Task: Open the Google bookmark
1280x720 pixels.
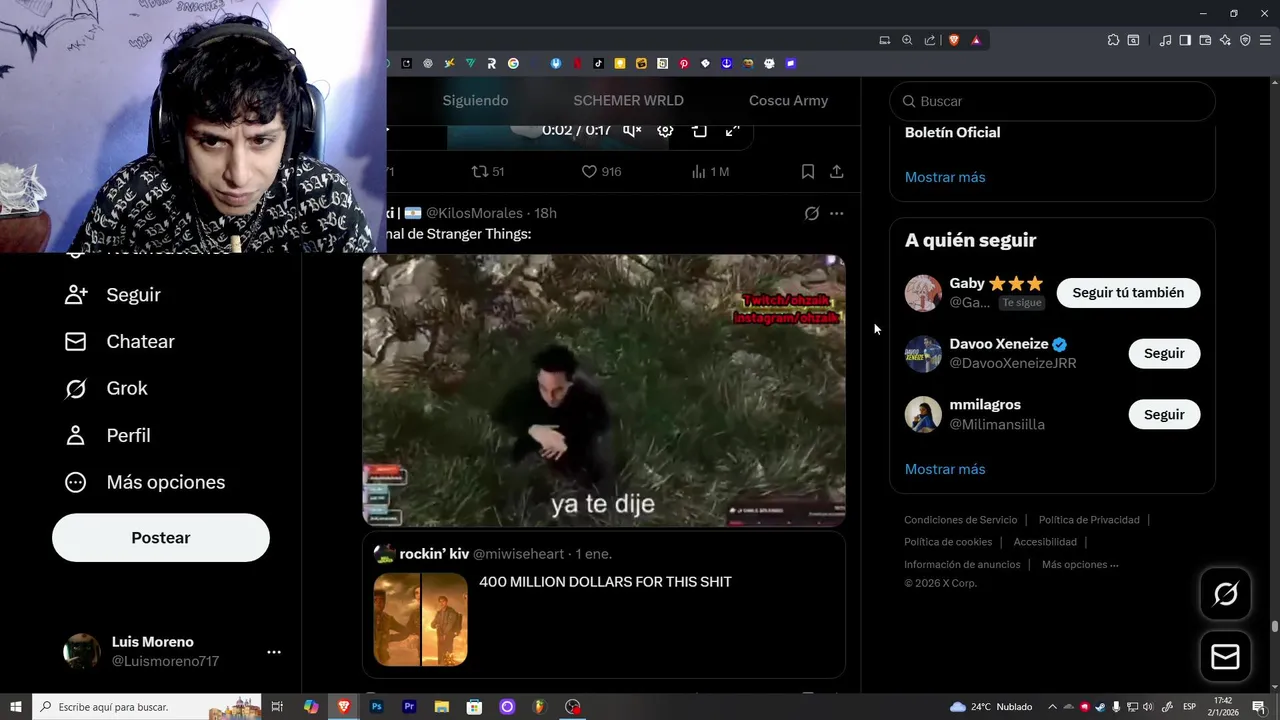Action: coord(513,63)
